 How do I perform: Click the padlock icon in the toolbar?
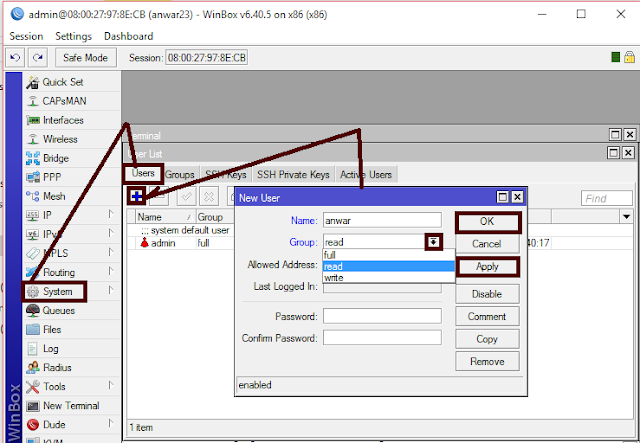point(629,57)
